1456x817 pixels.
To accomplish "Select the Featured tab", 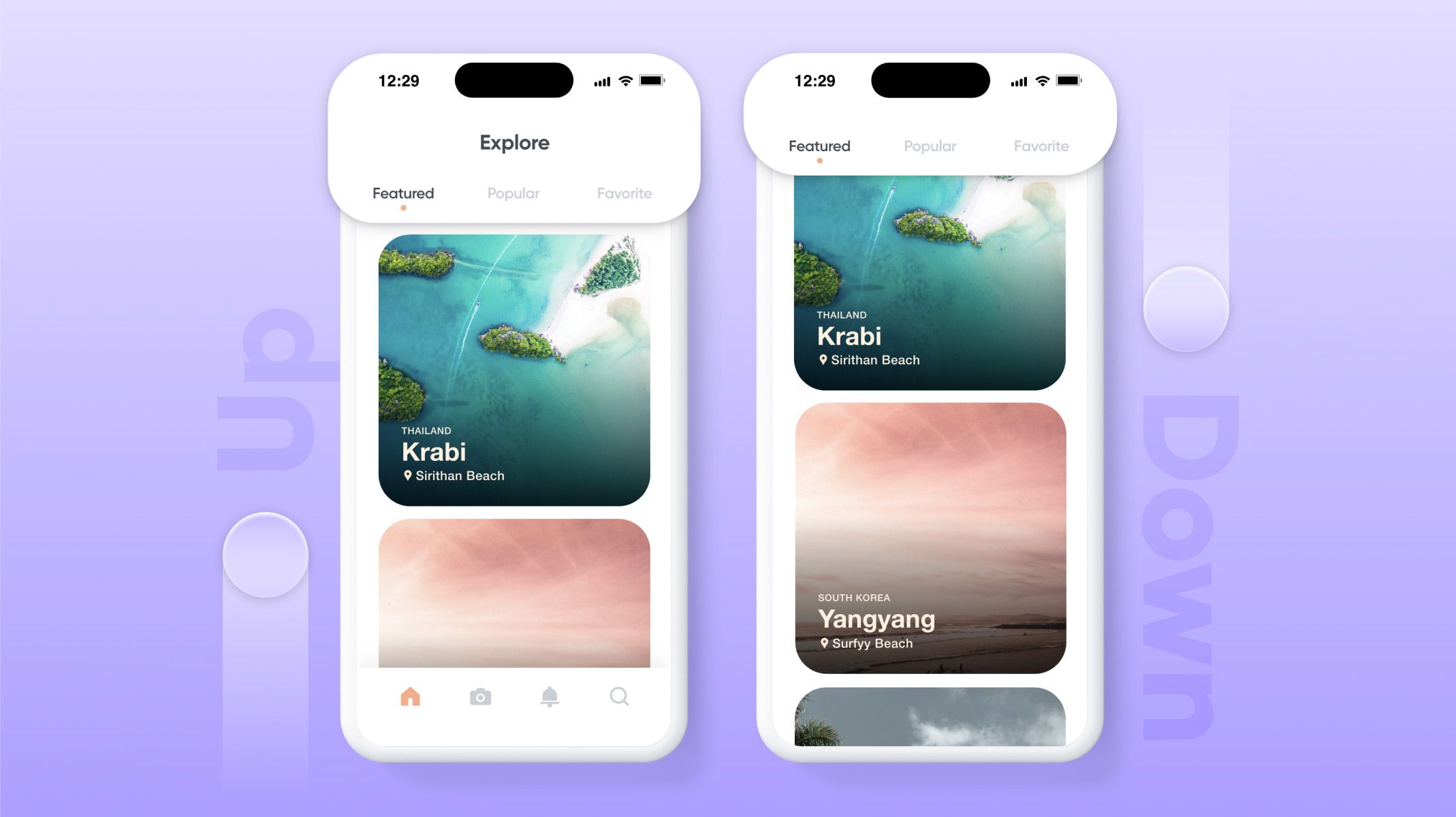I will (402, 194).
